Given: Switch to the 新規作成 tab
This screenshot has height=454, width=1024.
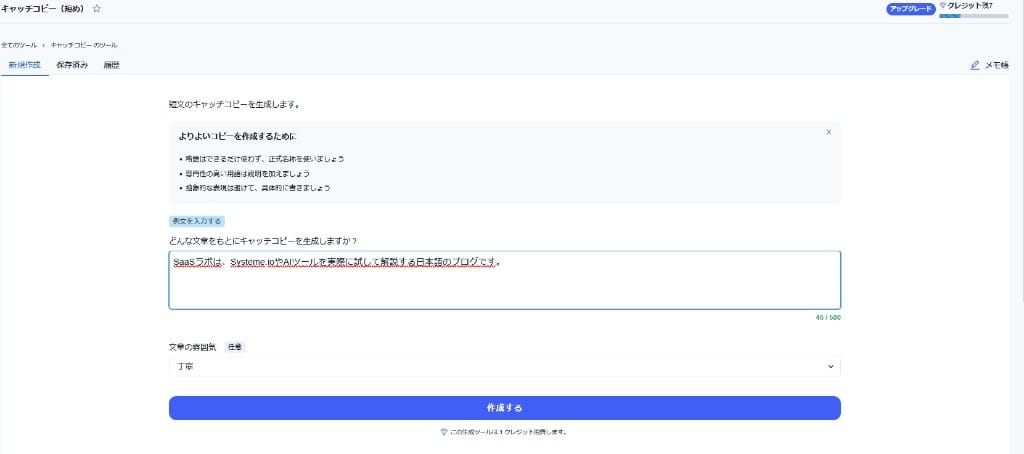Looking at the screenshot, I should [24, 65].
